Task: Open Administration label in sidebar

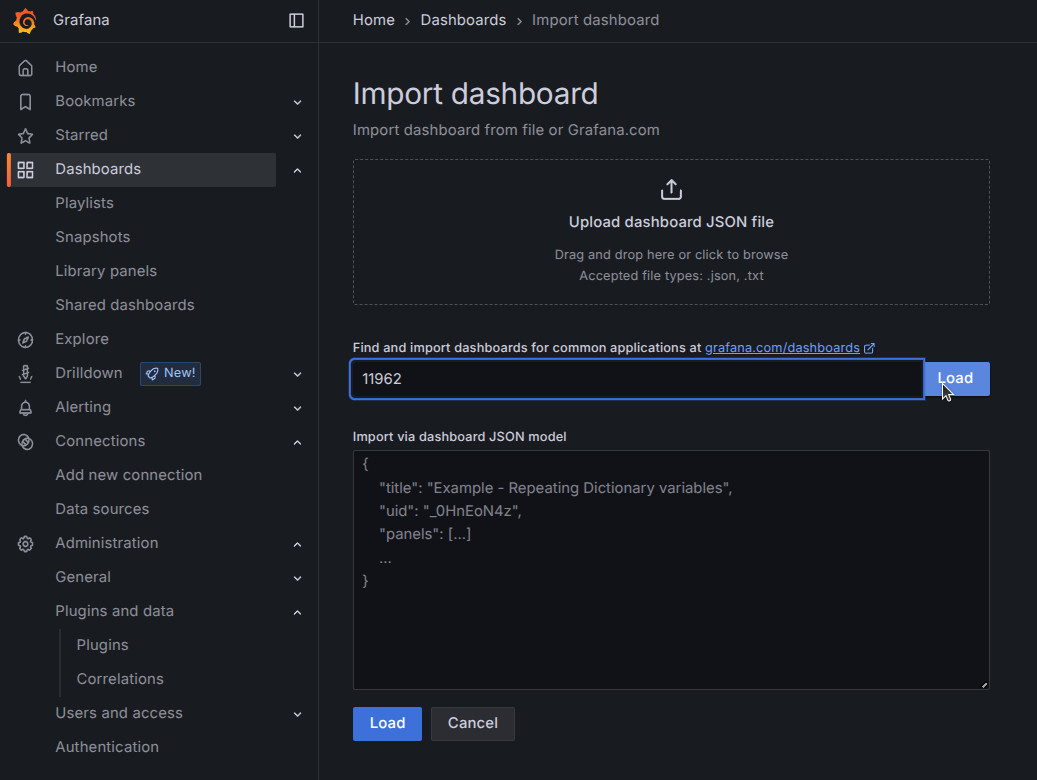Action: click(106, 543)
